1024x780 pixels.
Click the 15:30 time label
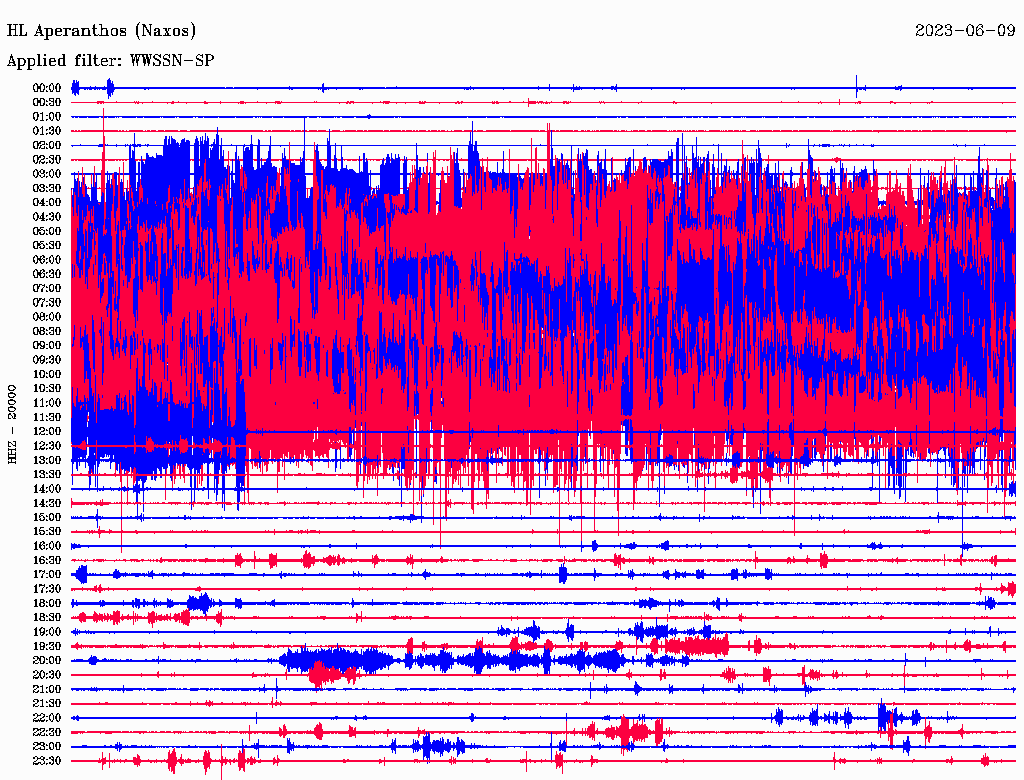[x=47, y=531]
